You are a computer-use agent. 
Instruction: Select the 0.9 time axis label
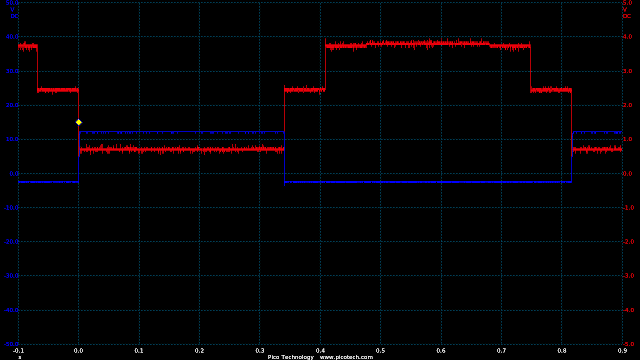click(622, 351)
